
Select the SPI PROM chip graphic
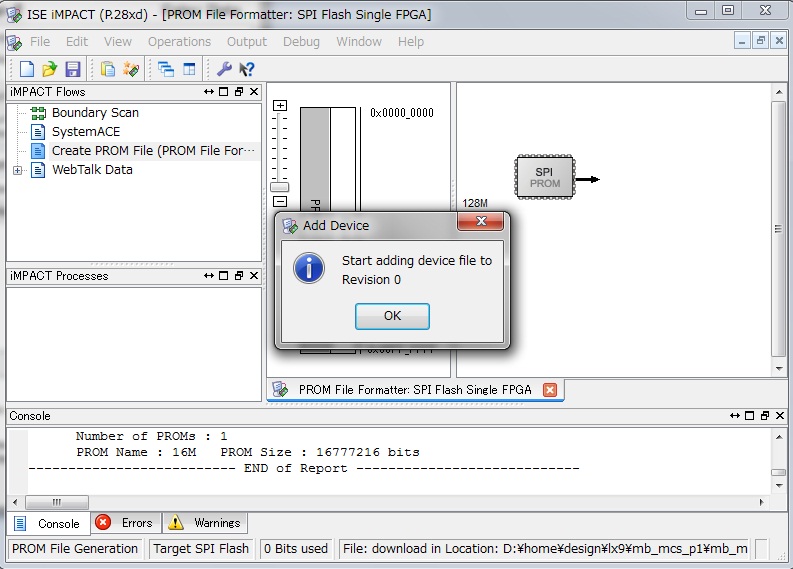point(544,177)
